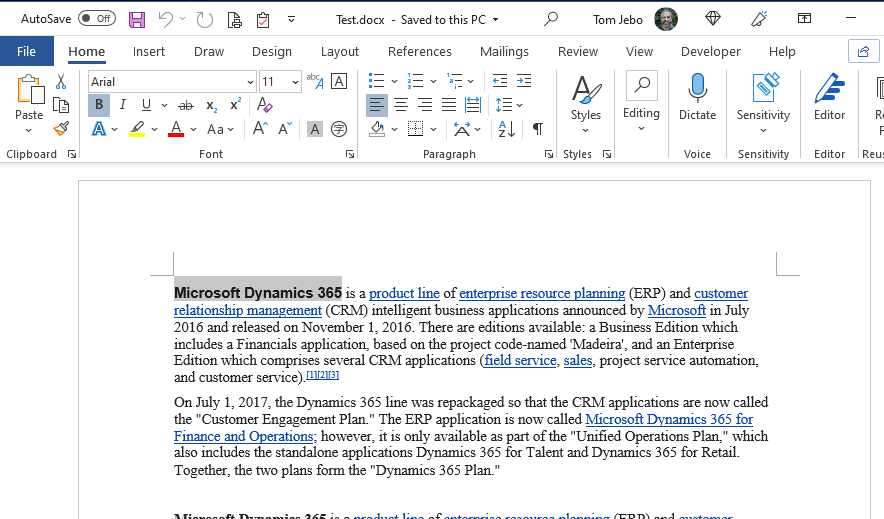Open Print Preview quick access icon
Image resolution: width=884 pixels, height=519 pixels.
[x=235, y=20]
